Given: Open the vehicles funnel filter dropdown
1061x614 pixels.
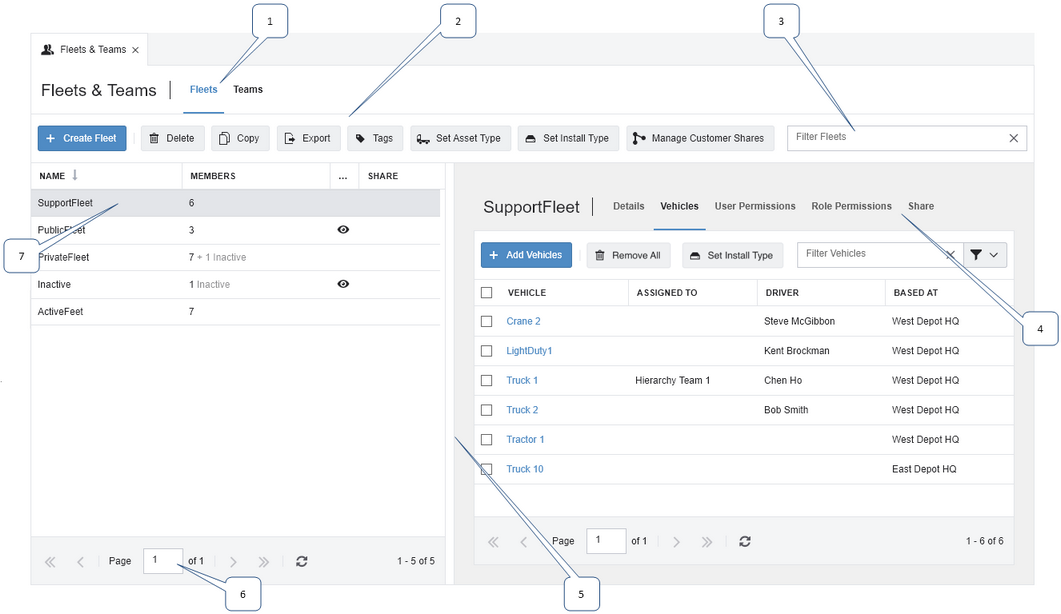Looking at the screenshot, I should coord(985,255).
